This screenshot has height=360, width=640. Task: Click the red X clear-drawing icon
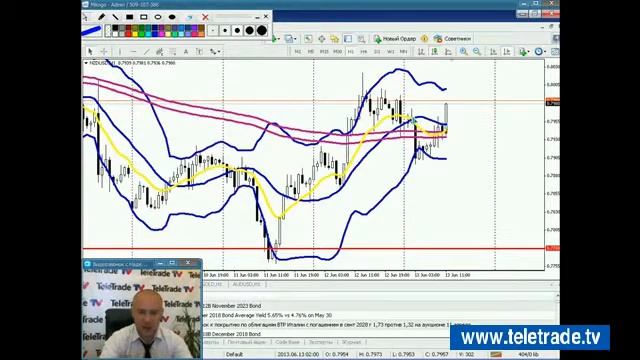(x=205, y=17)
